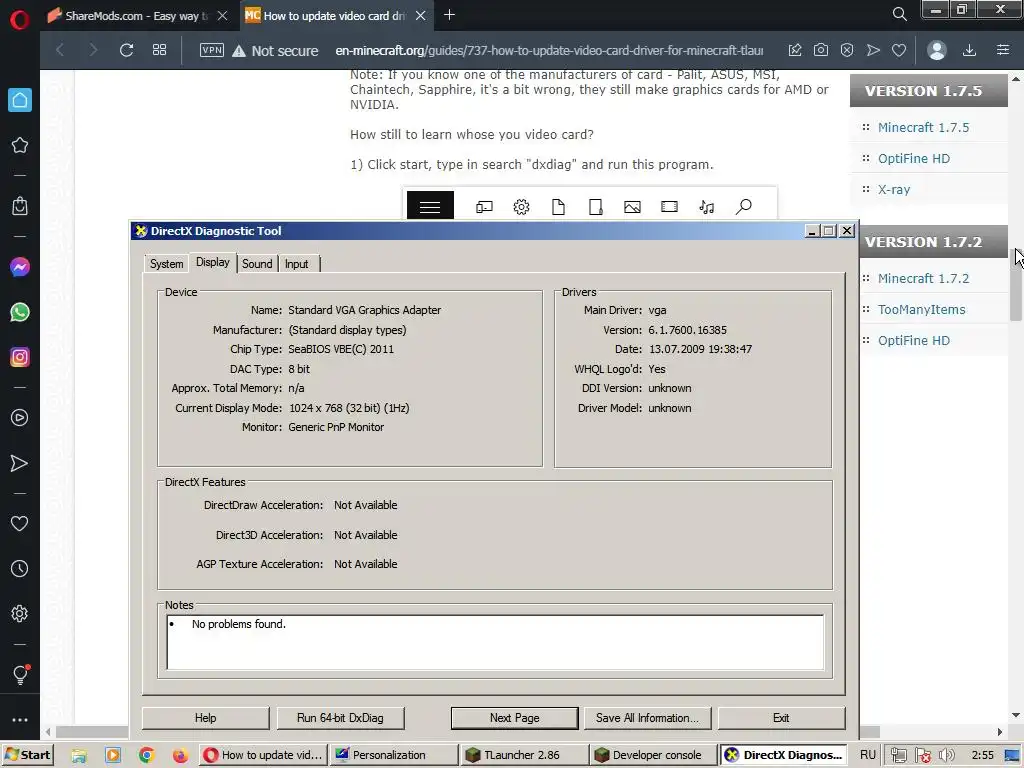Open ad blocker shield icon

(x=847, y=50)
